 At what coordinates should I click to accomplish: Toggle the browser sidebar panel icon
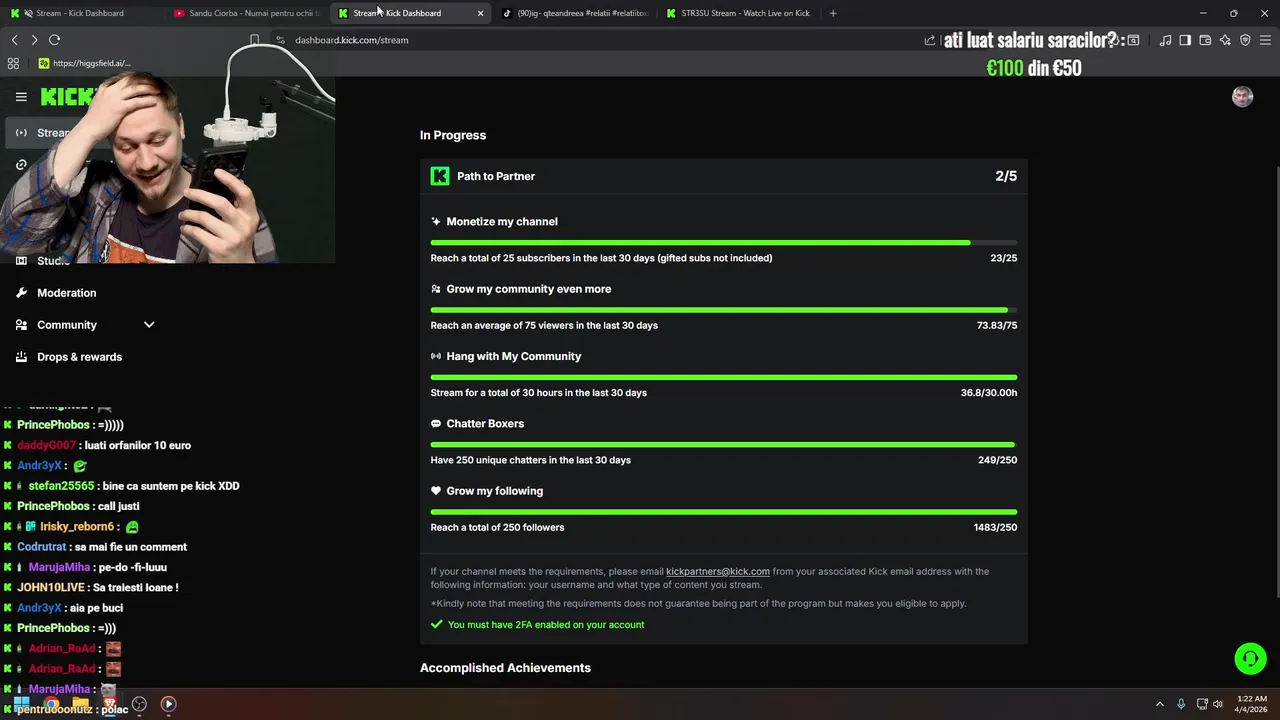click(1185, 40)
